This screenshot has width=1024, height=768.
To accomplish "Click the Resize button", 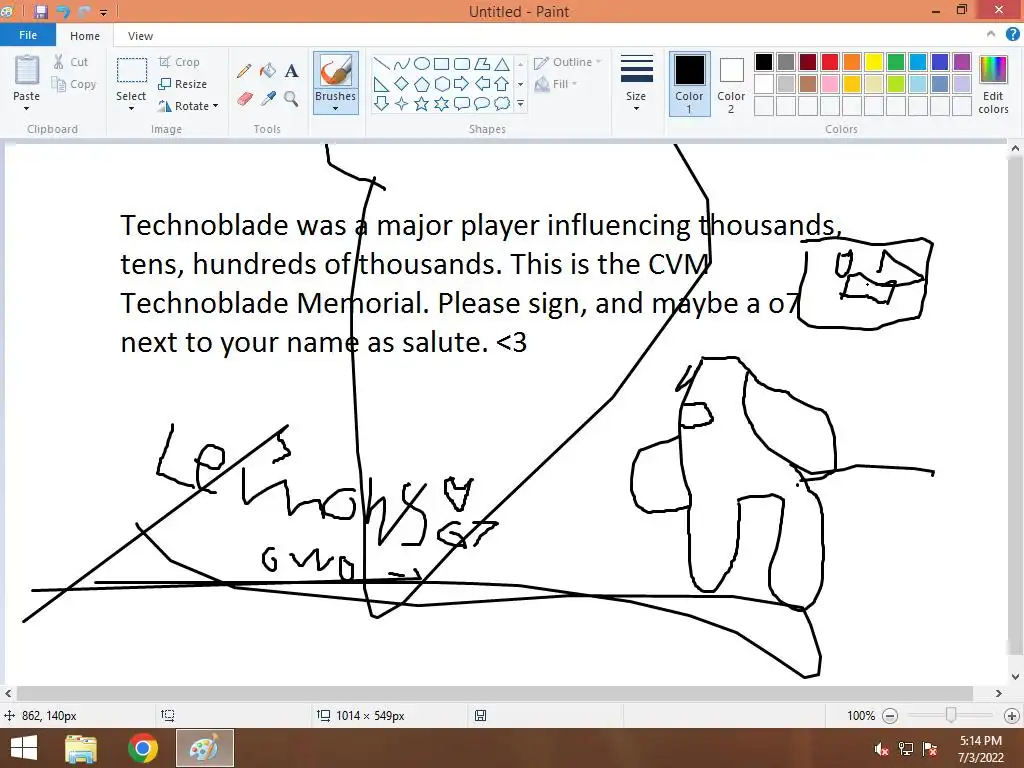I will (183, 84).
